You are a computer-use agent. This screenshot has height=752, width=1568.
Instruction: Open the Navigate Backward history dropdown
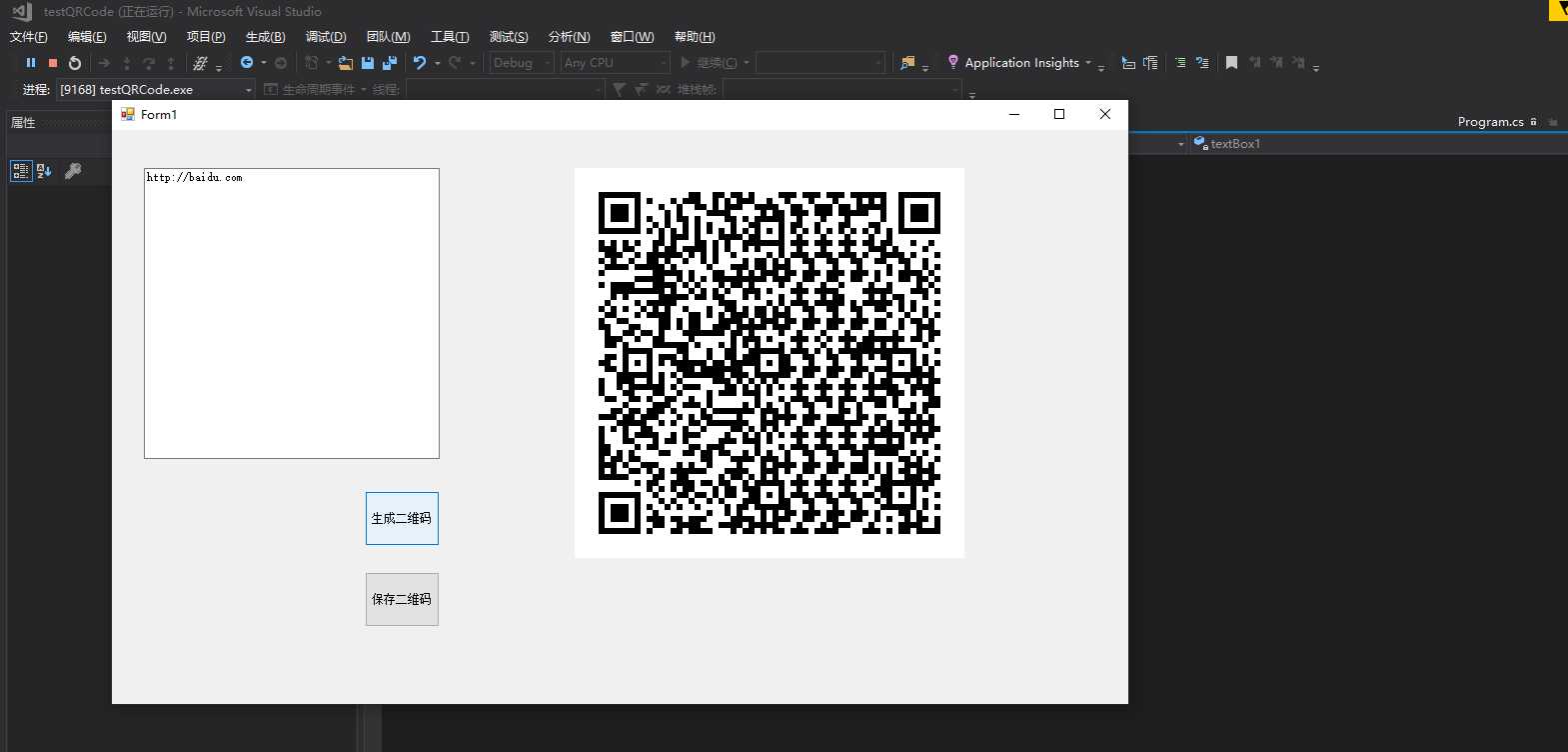point(264,63)
